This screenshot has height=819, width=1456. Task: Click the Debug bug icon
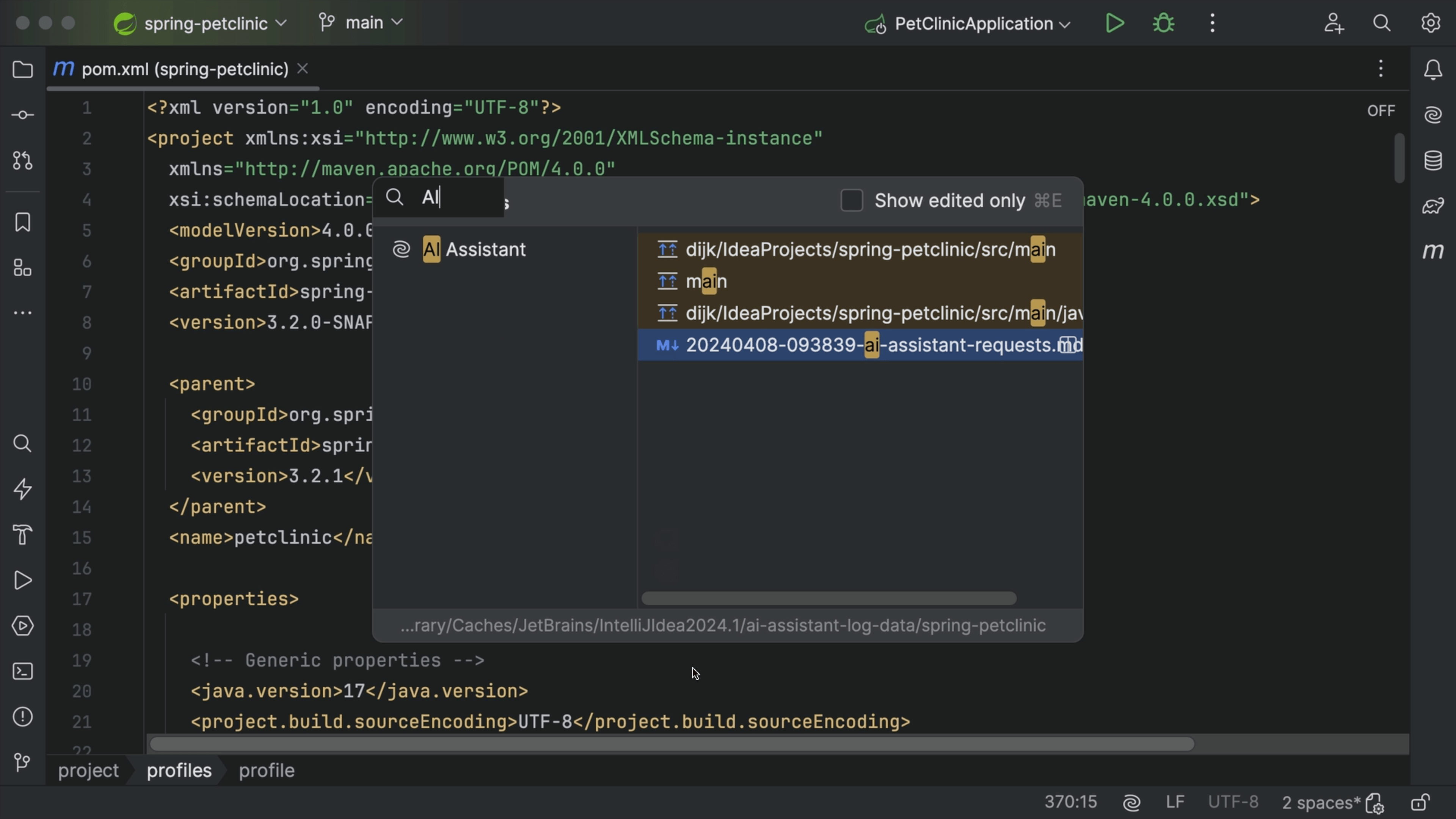click(1163, 23)
